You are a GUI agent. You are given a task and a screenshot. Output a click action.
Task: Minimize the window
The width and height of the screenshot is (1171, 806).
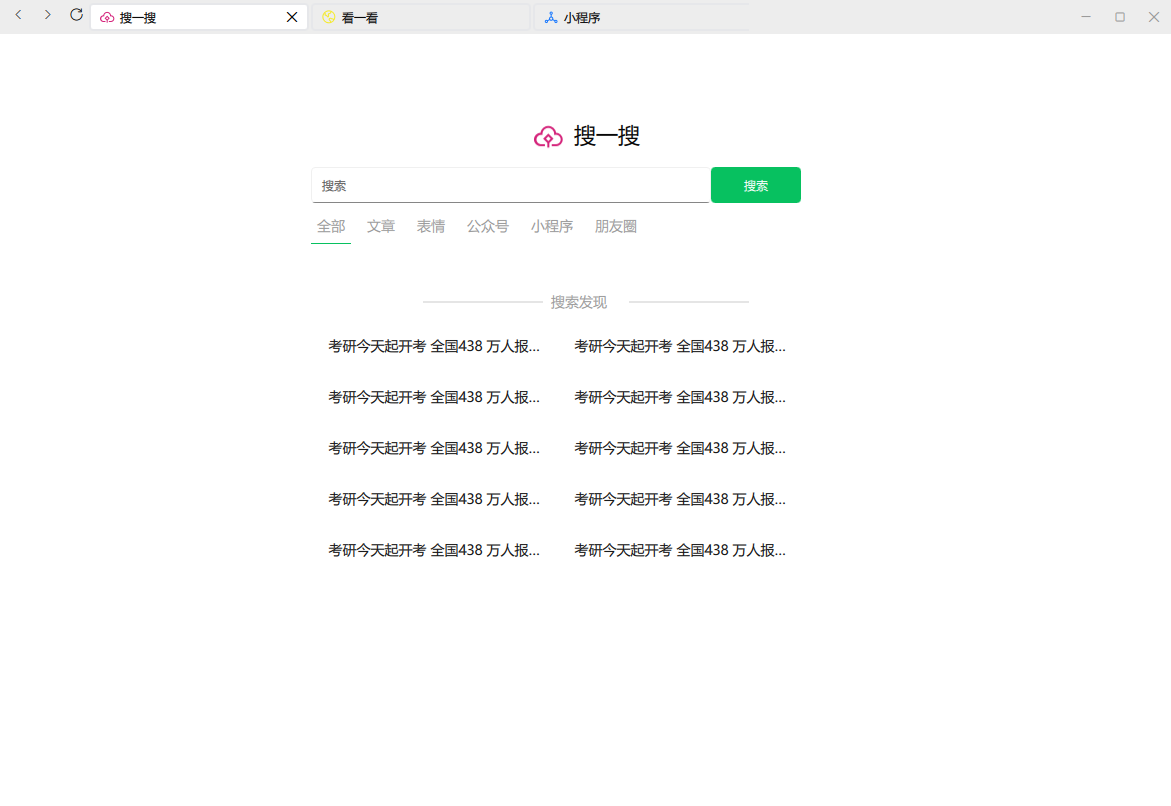pos(1086,16)
